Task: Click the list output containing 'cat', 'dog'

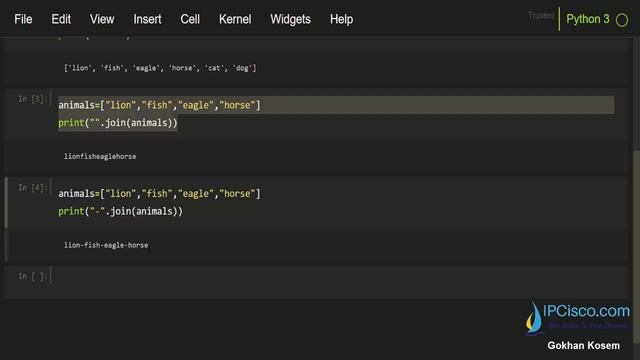Action: click(160, 68)
